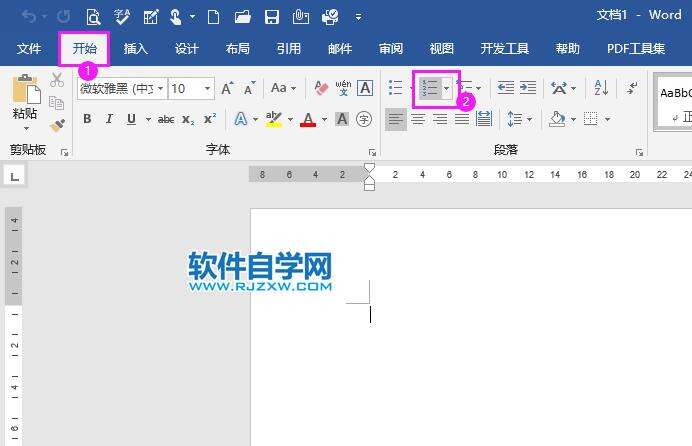Toggle italic formatting
692x446 pixels.
click(x=109, y=119)
